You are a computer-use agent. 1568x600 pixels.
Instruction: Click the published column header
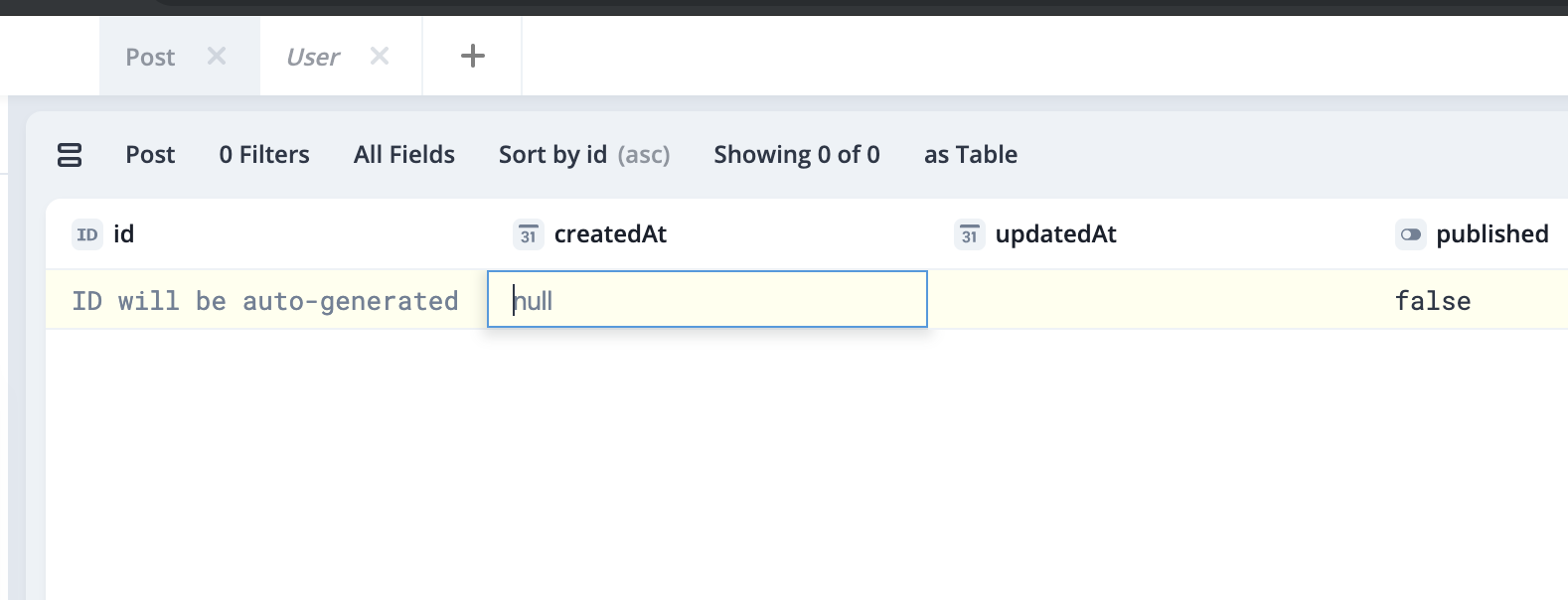(1491, 234)
